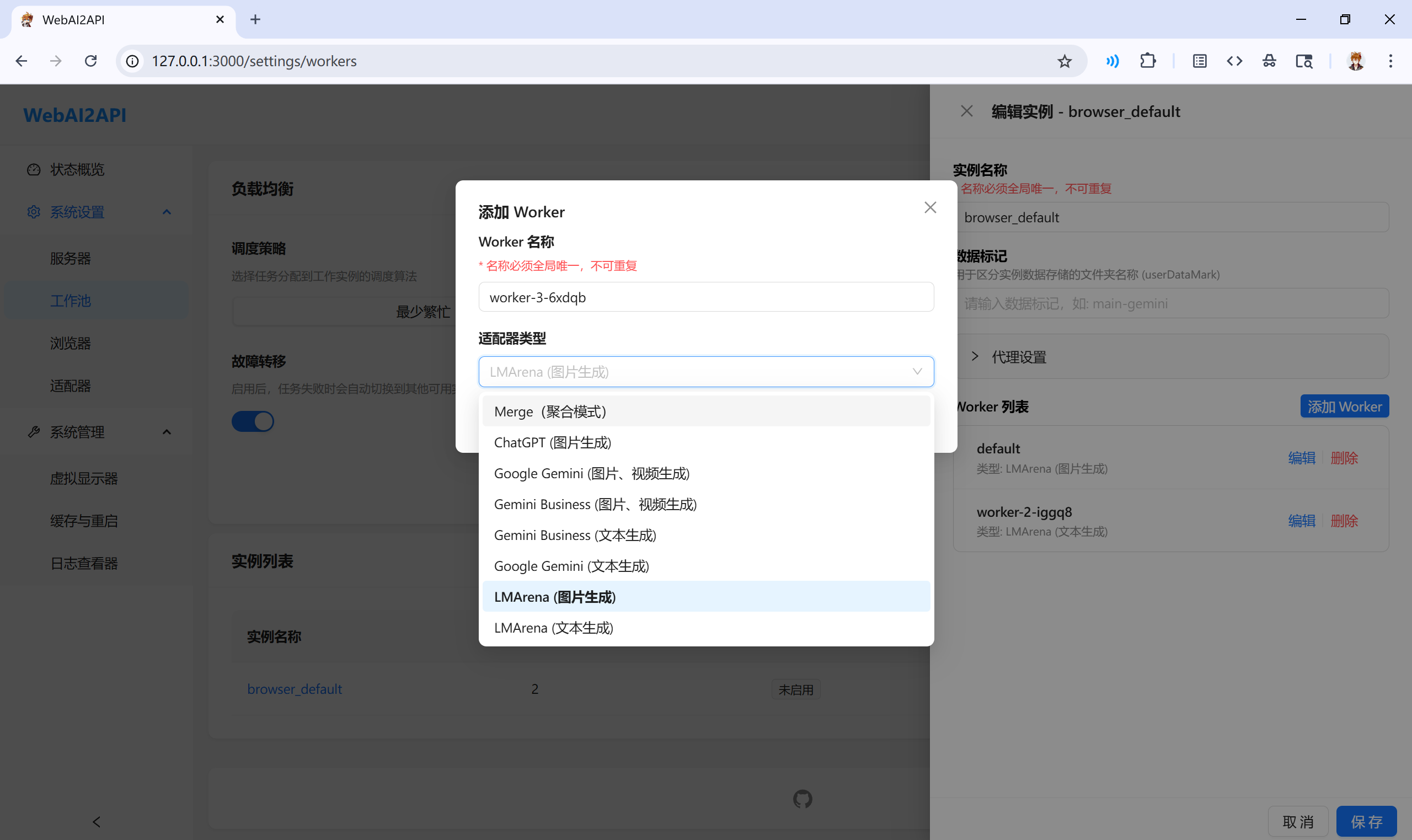Click the blue 添加 Worker button
The image size is (1412, 840).
(1344, 406)
